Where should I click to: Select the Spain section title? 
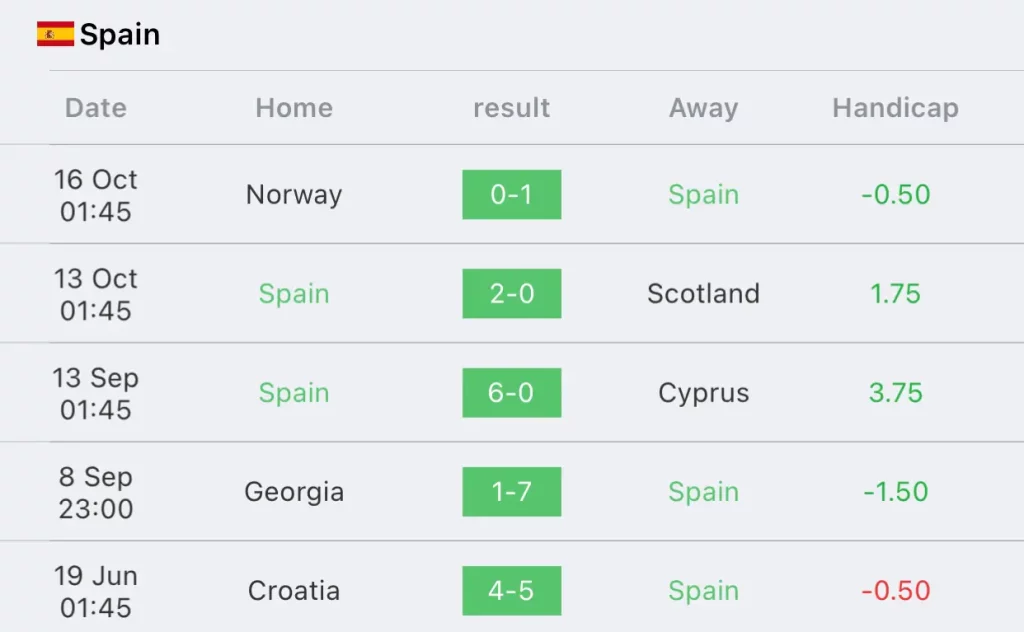coord(120,35)
